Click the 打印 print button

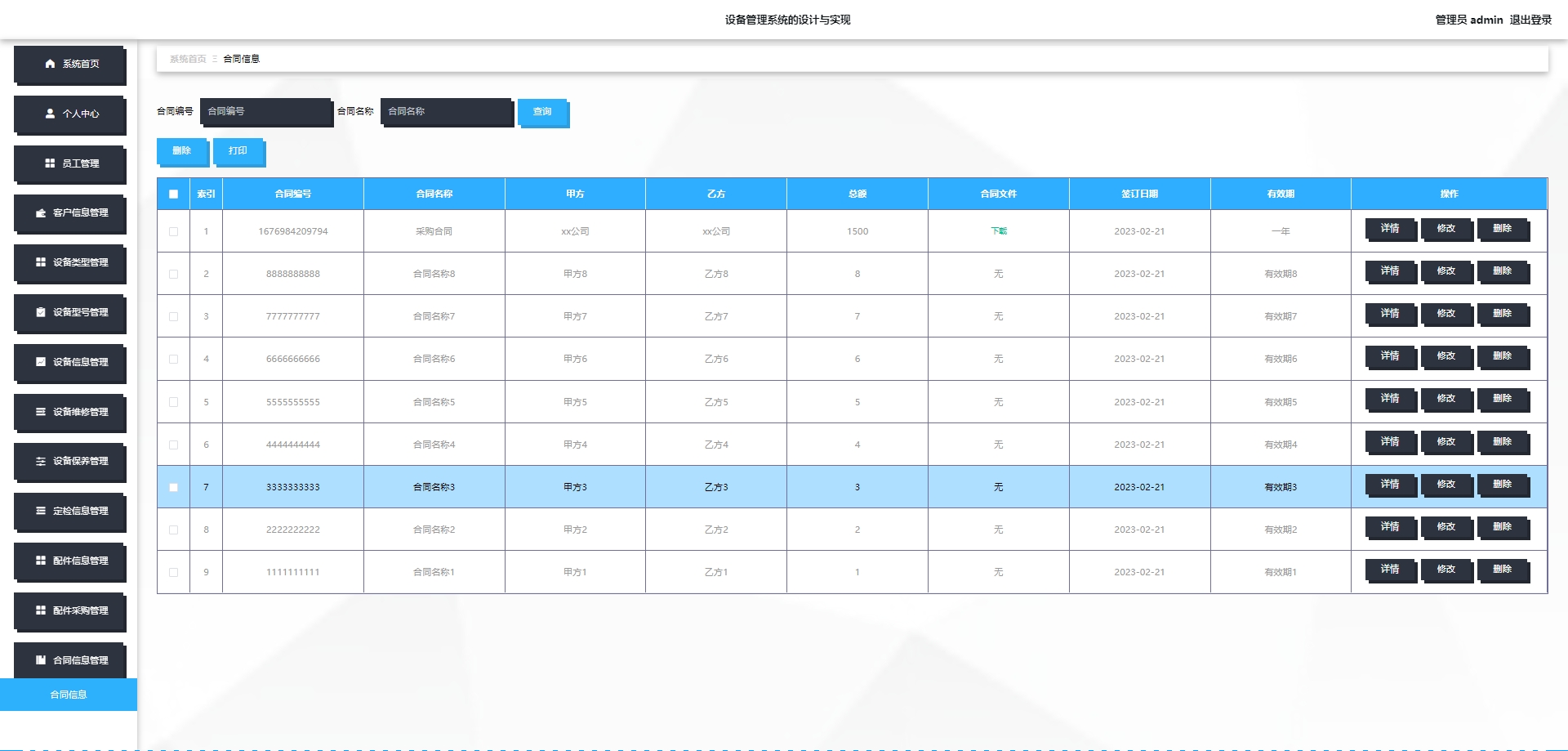point(238,152)
